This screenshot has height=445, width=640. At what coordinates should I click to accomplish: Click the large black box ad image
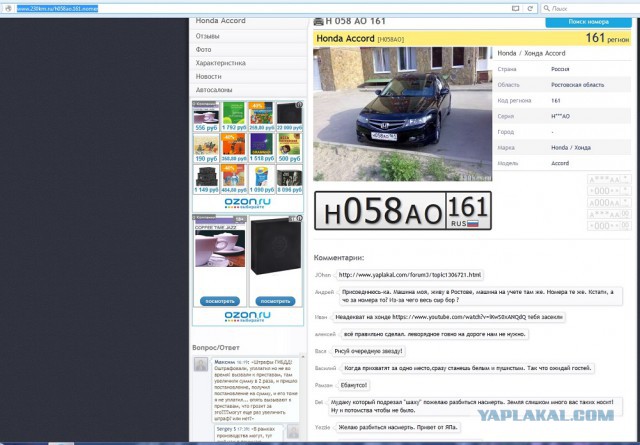click(x=276, y=246)
